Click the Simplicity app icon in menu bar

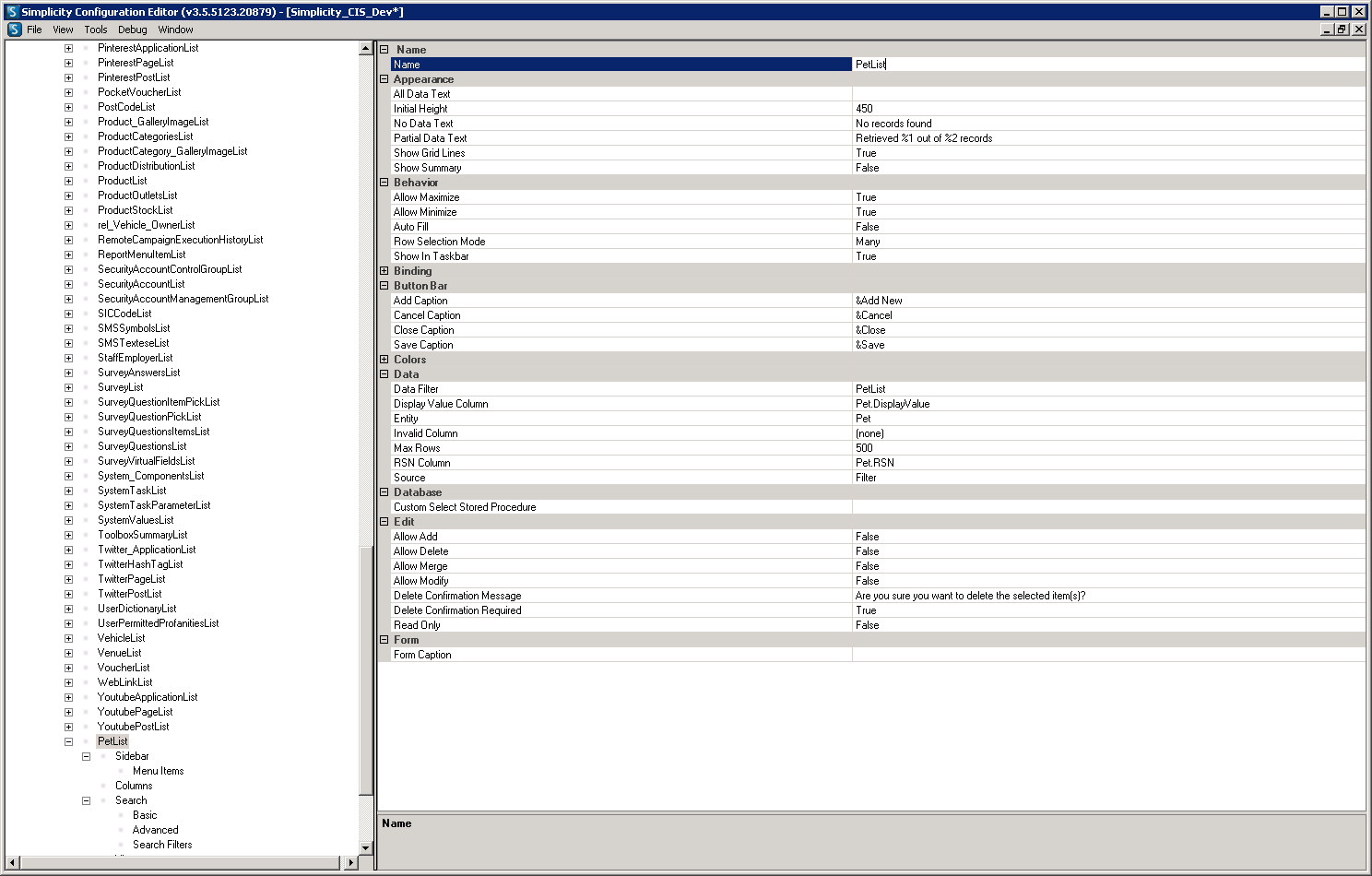14,30
